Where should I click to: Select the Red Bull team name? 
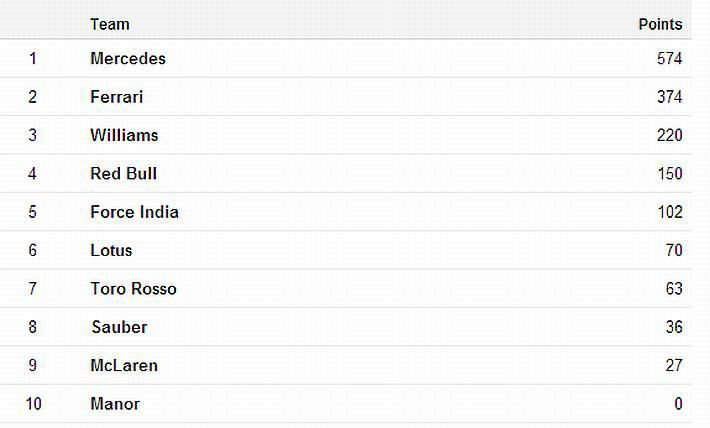pyautogui.click(x=123, y=174)
